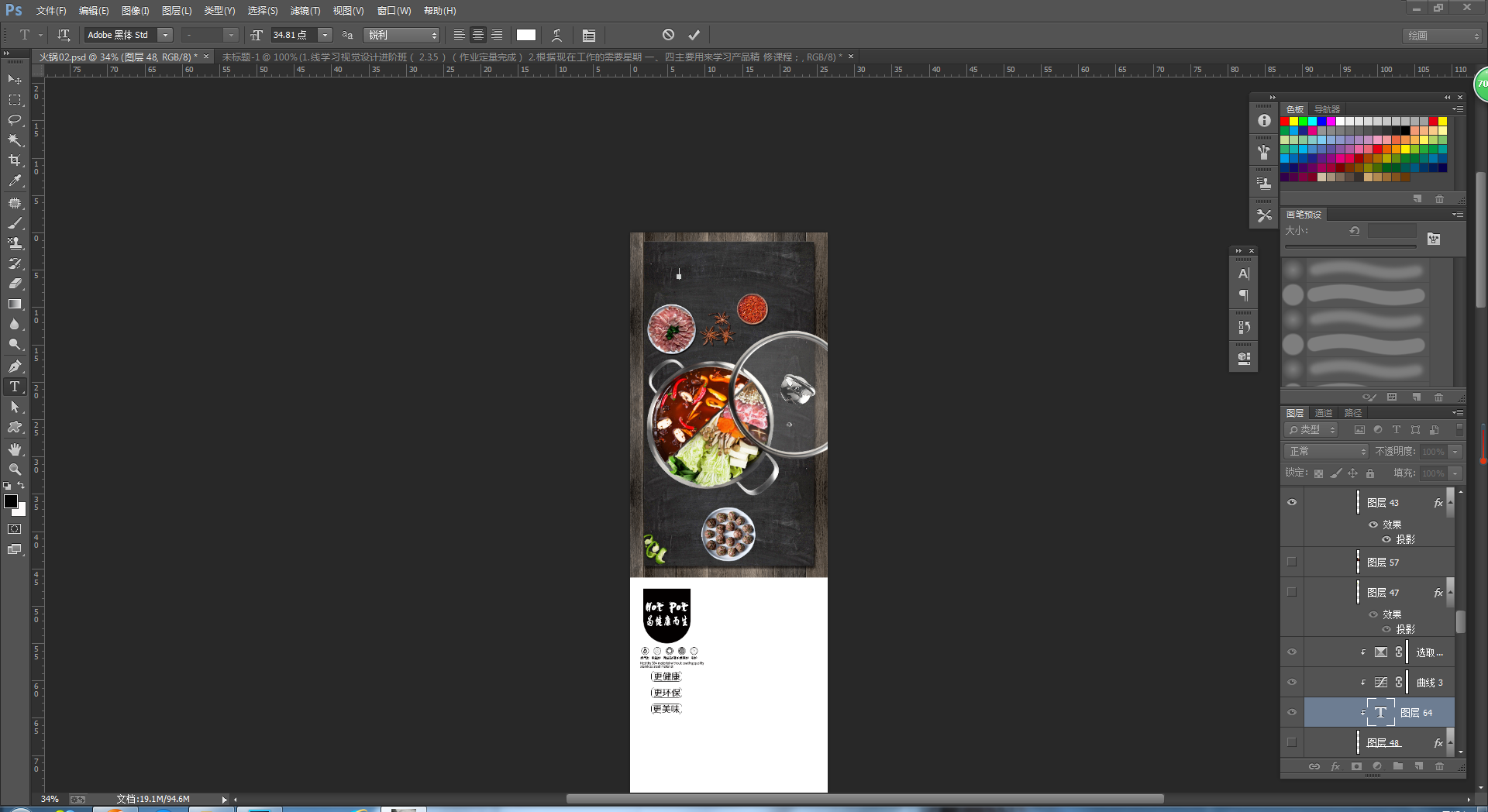Select the Pen tool
The width and height of the screenshot is (1488, 812).
point(15,366)
